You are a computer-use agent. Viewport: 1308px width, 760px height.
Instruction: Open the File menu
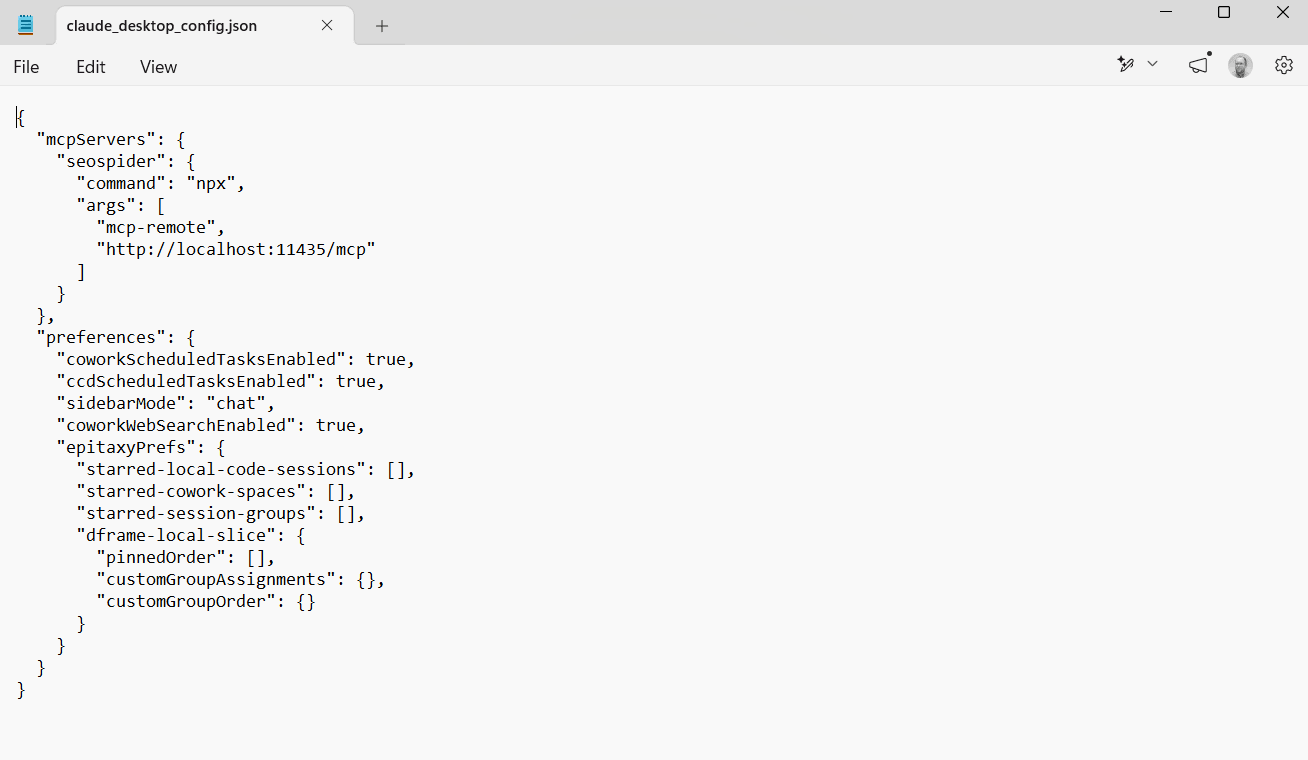point(26,67)
